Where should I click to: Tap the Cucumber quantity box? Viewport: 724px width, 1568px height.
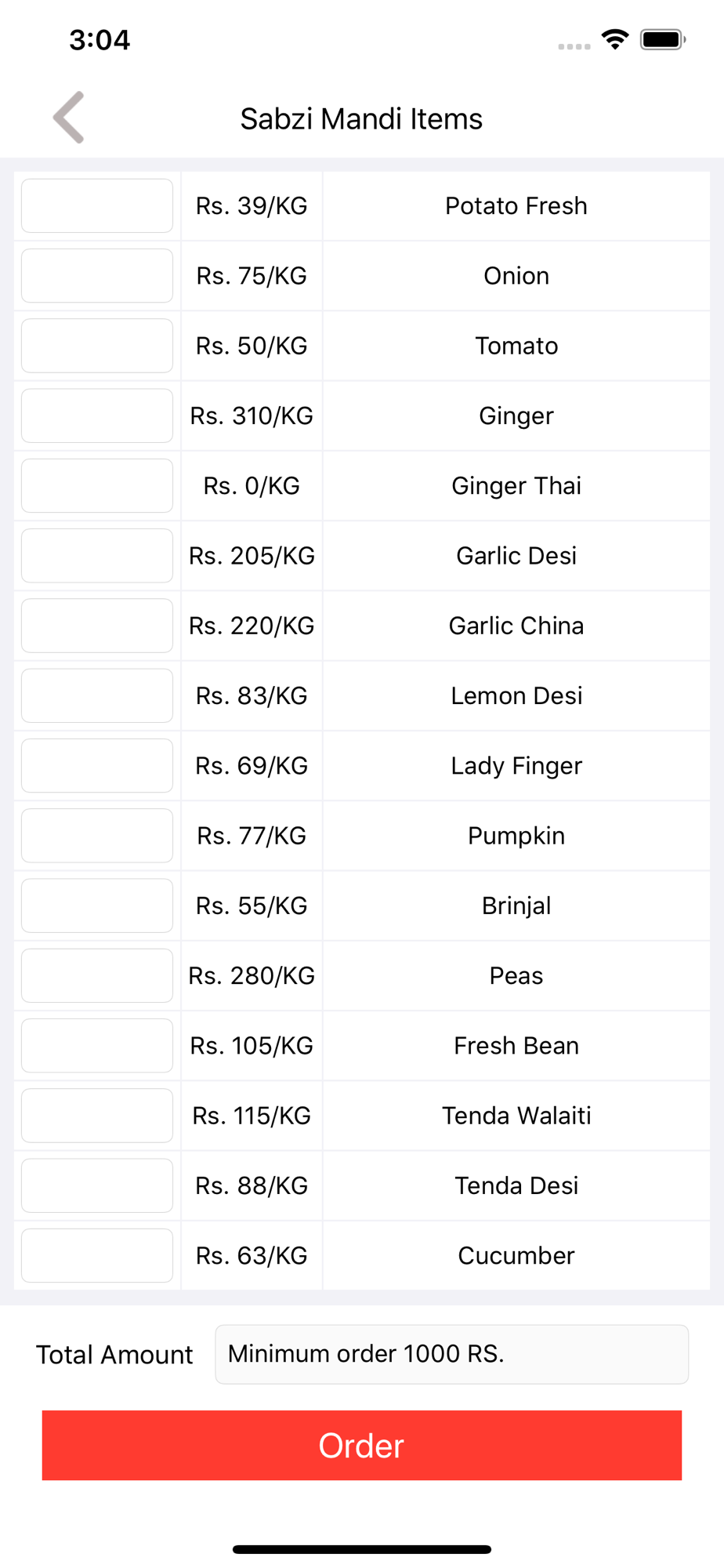point(97,1255)
